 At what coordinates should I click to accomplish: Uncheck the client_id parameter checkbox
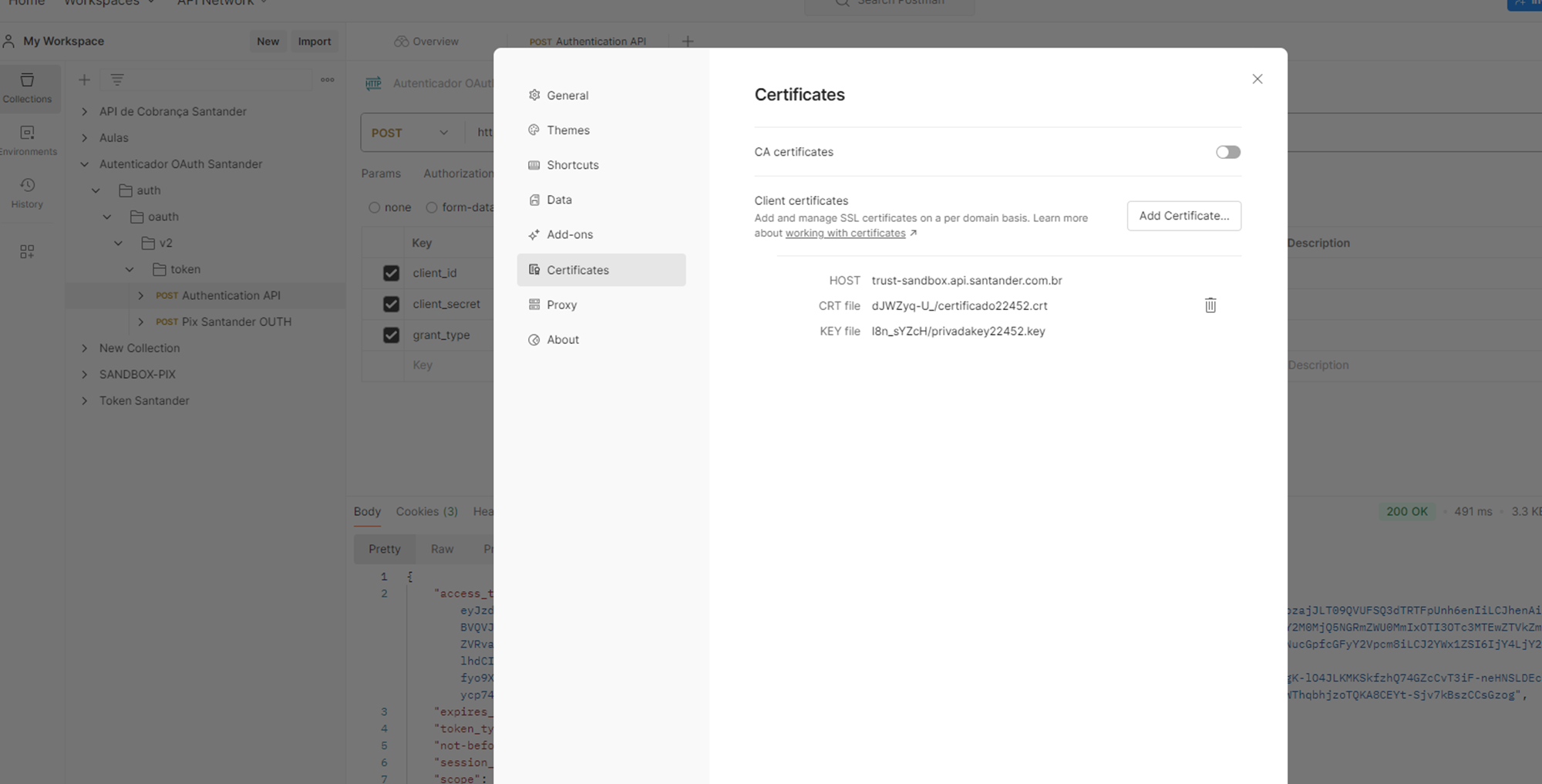click(391, 273)
